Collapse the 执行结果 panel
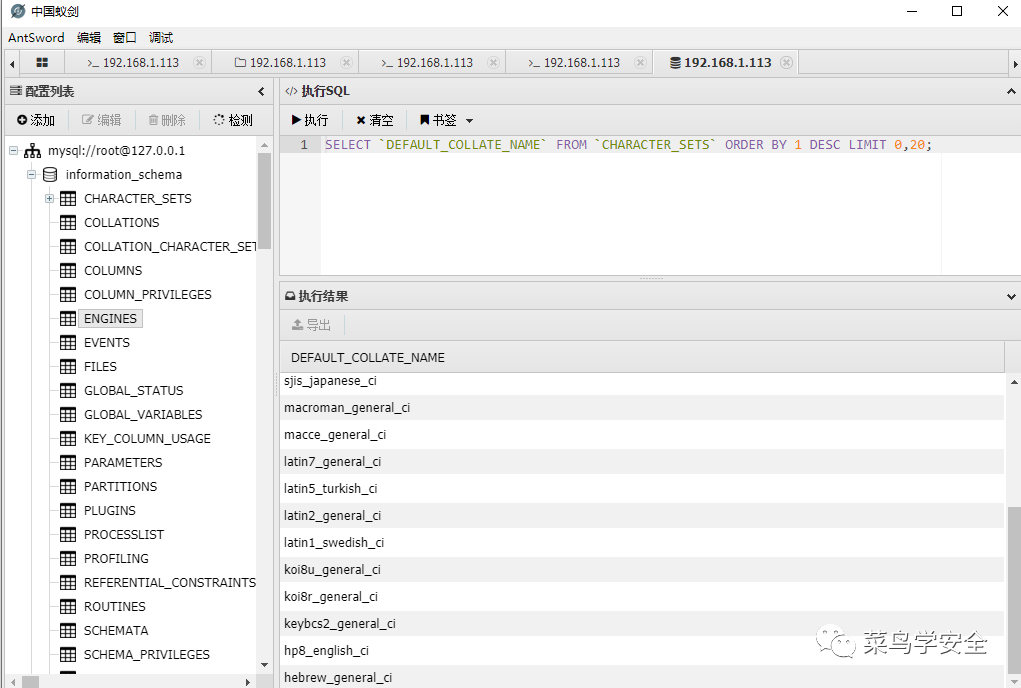Image resolution: width=1021 pixels, height=688 pixels. pyautogui.click(x=1011, y=297)
